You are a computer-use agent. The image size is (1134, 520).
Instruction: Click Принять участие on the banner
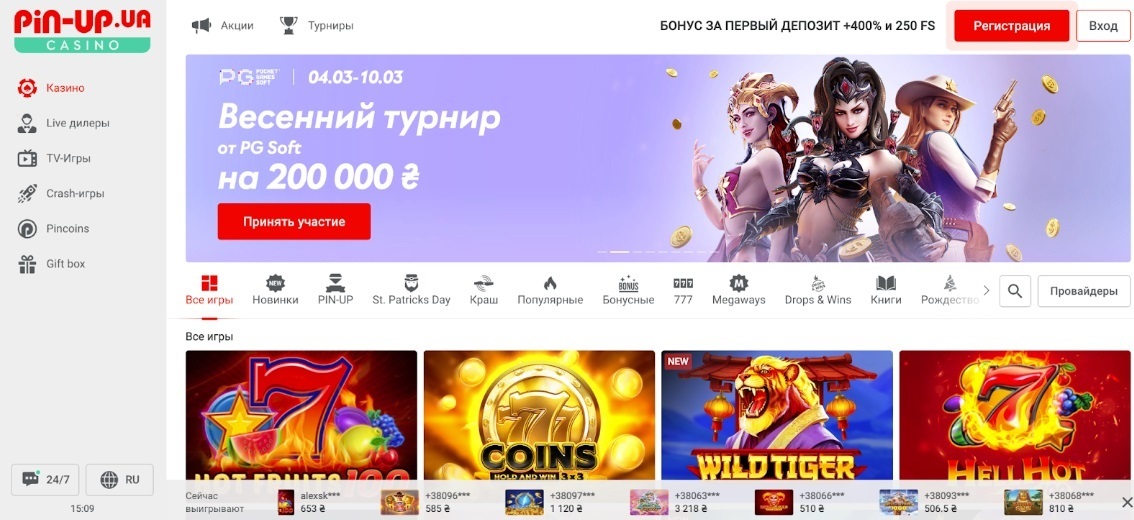coord(294,221)
